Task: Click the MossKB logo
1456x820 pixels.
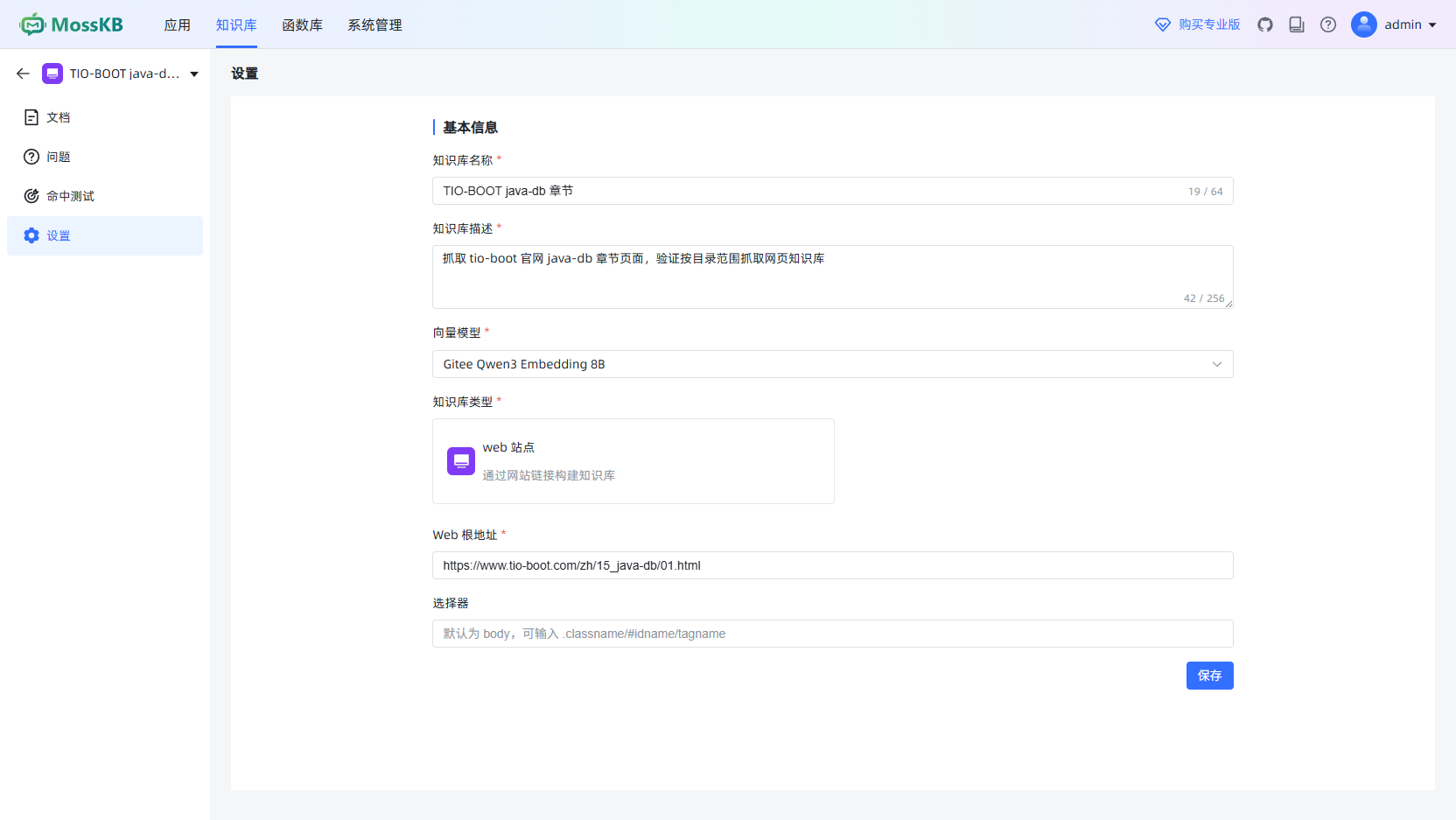Action: (x=72, y=25)
